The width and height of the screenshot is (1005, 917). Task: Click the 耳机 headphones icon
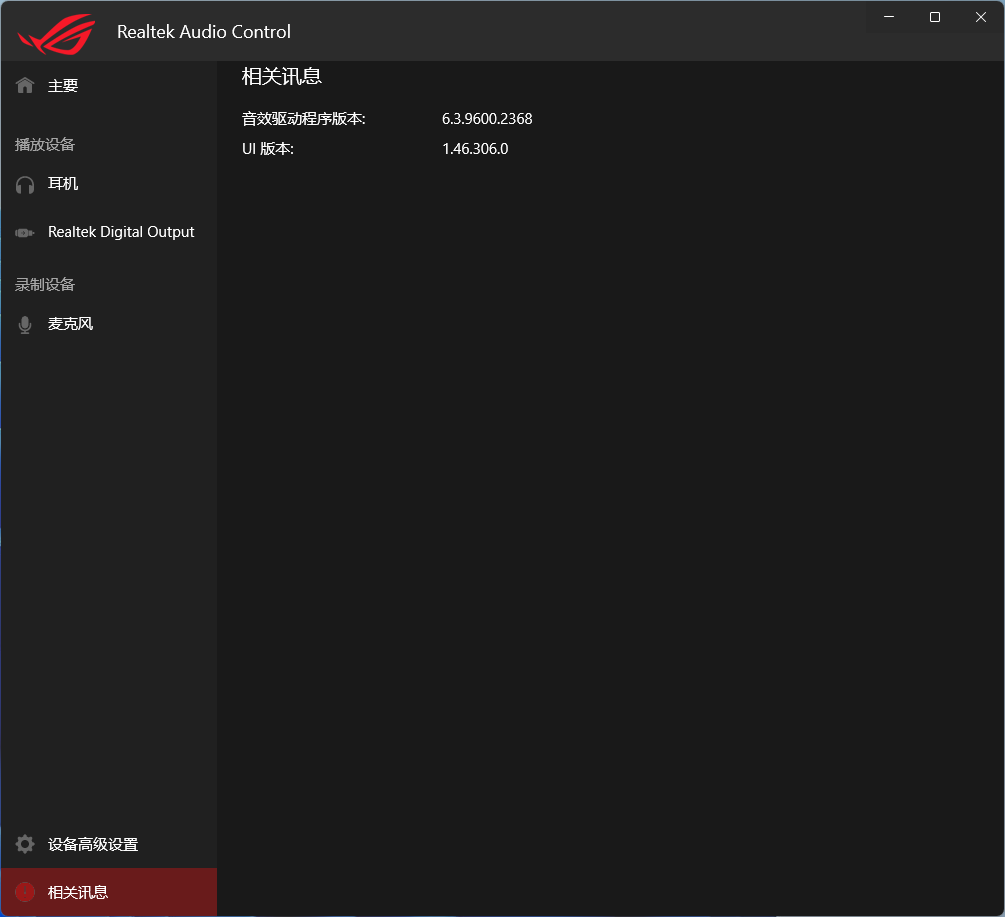point(24,184)
